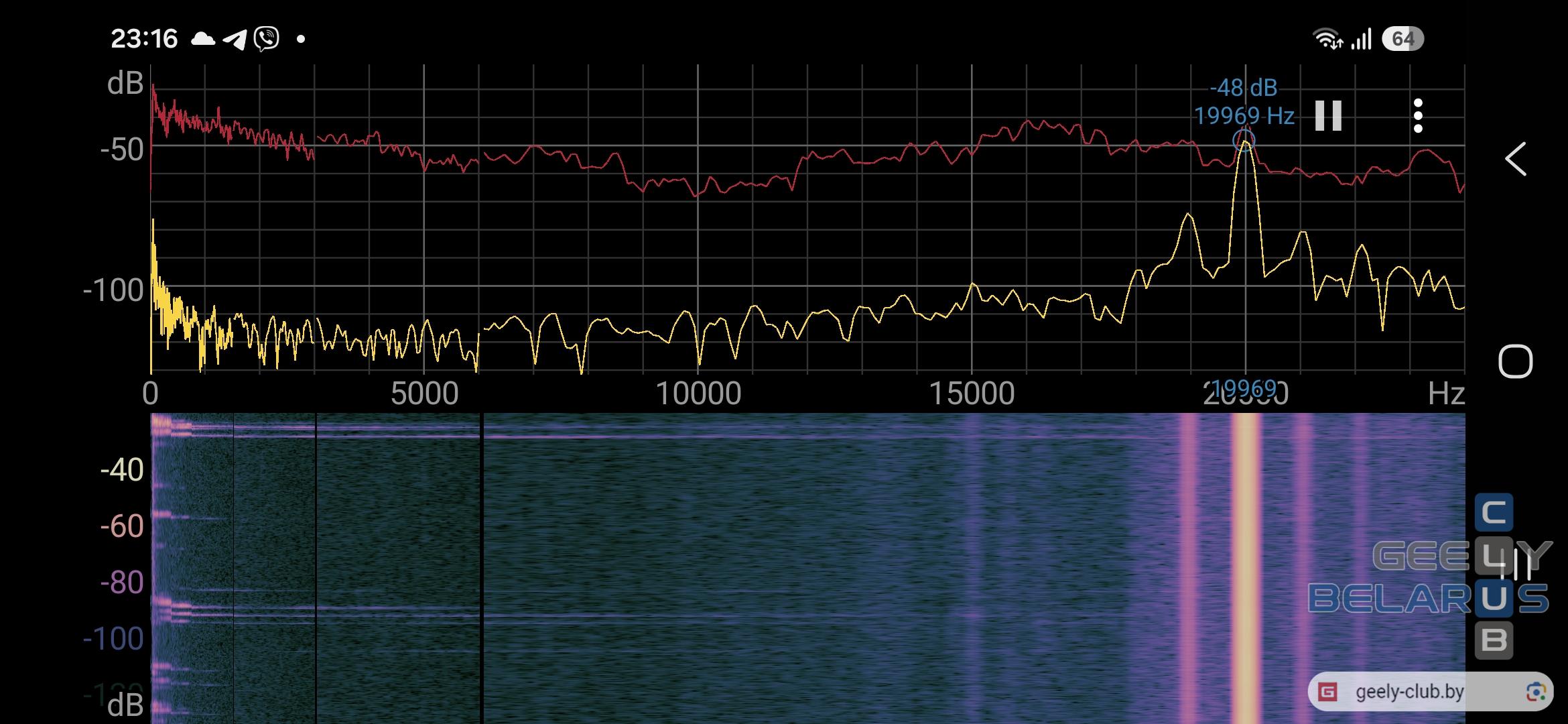Viewport: 1568px width, 724px height.
Task: Select the circled peak marker on spectrum
Action: click(1244, 141)
